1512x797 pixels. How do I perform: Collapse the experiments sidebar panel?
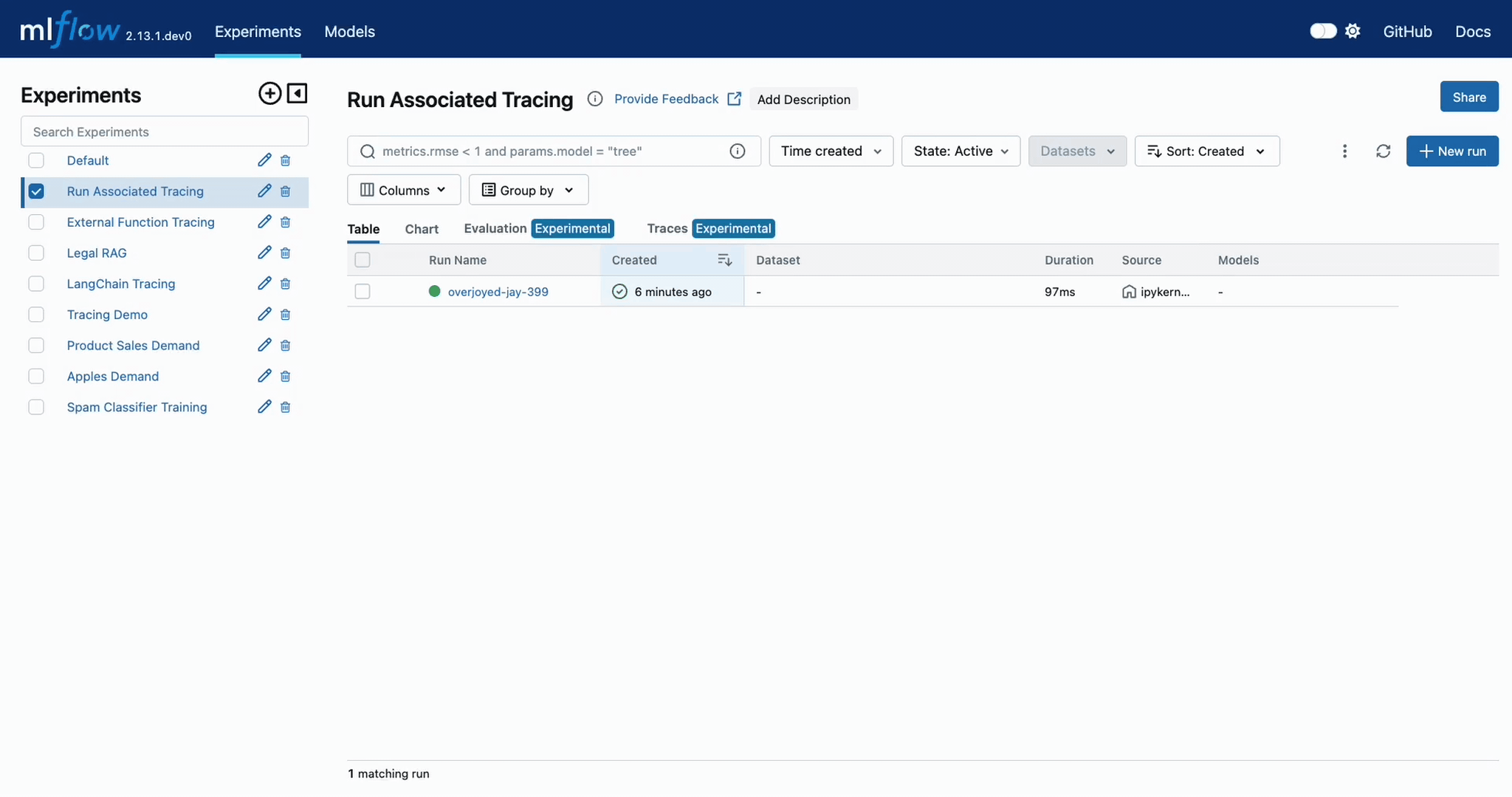(297, 94)
